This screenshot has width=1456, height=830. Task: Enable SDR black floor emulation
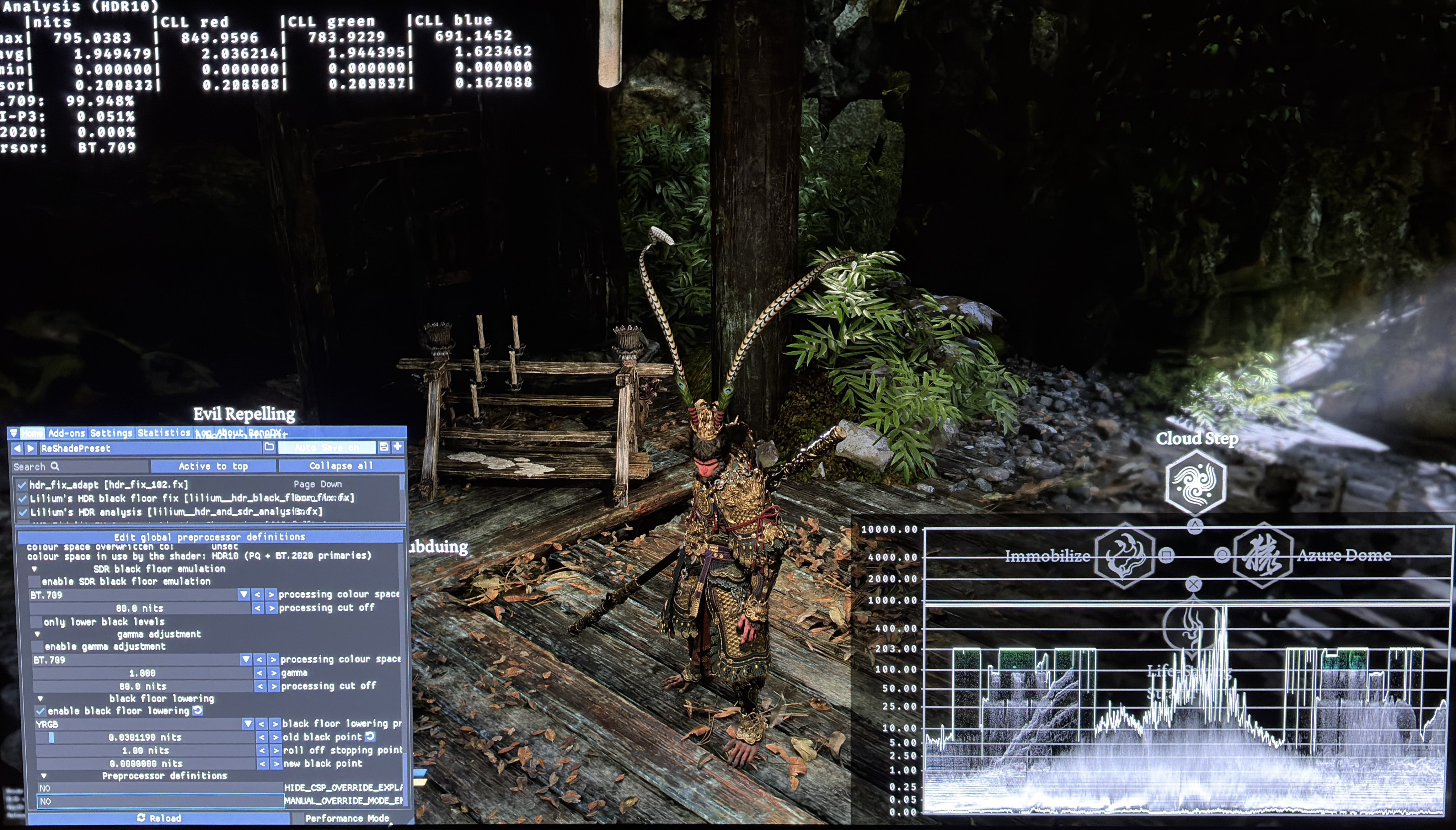pyautogui.click(x=35, y=581)
